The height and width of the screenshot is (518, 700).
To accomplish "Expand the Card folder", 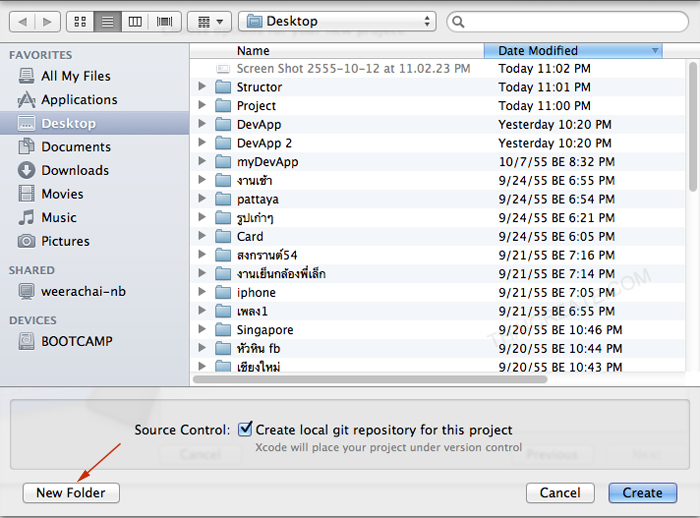I will [202, 236].
